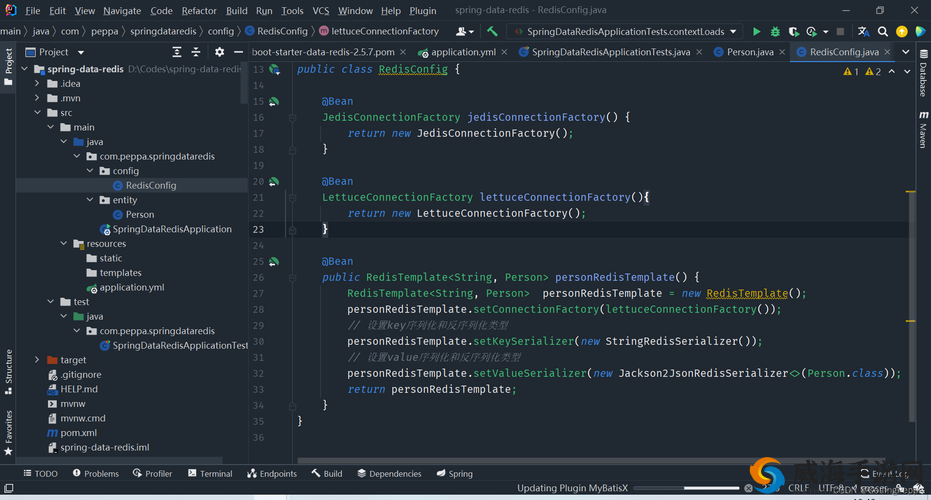The height and width of the screenshot is (500, 931).
Task: Click the bean gutter icon on line 20
Action: coord(274,182)
